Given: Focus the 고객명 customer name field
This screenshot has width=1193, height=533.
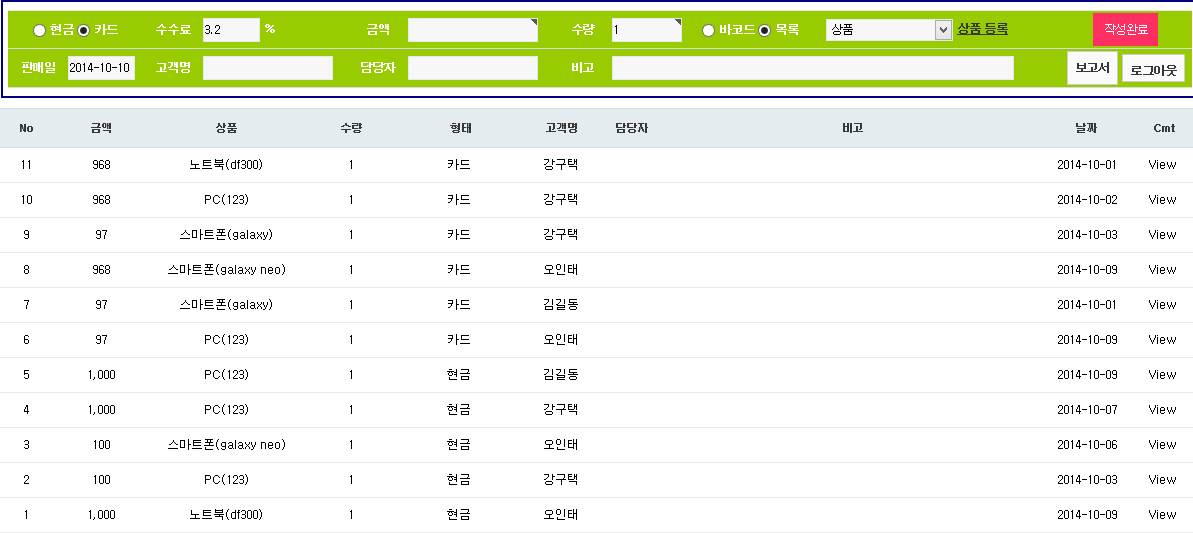Looking at the screenshot, I should point(267,68).
